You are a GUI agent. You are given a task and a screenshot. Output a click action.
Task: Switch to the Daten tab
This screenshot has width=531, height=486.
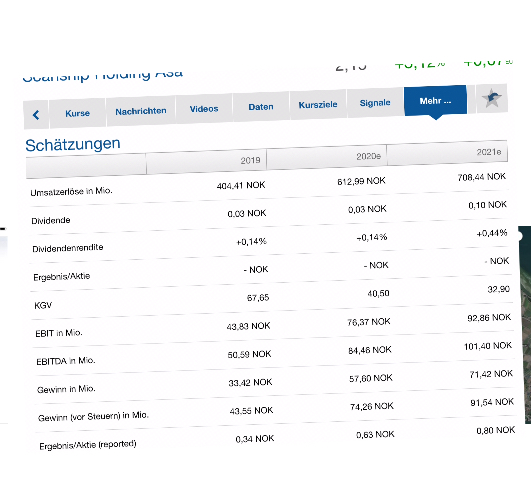click(261, 107)
